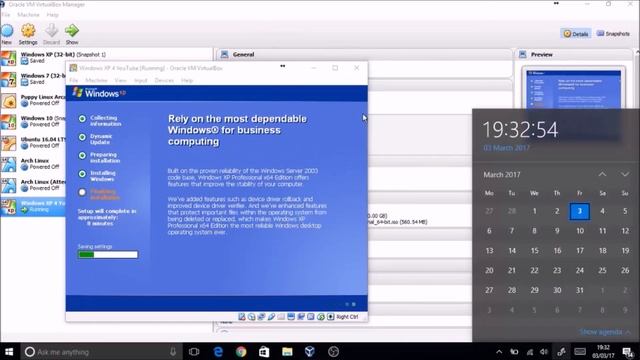The width and height of the screenshot is (640, 360).
Task: Select March 31 in the calendar
Action: tap(580, 290)
